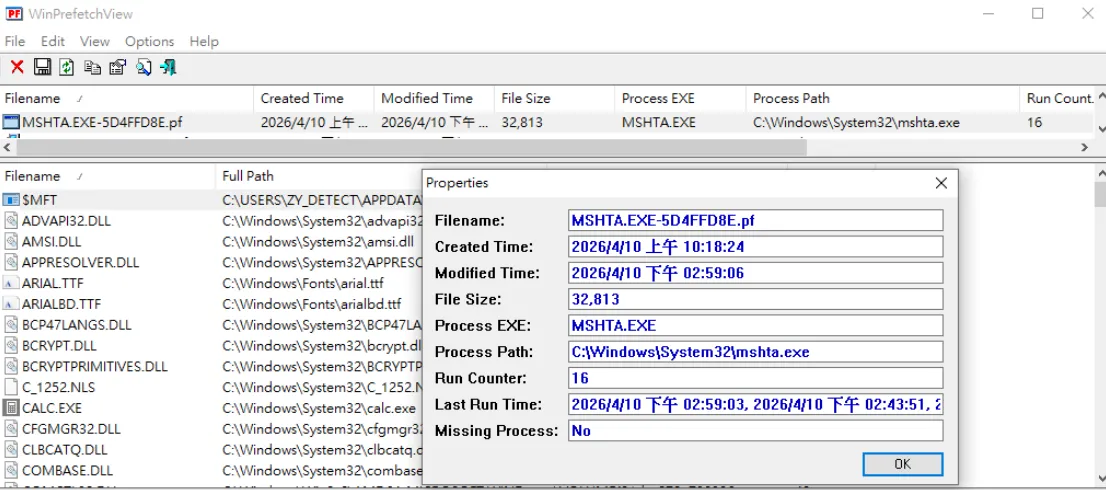Click the C_1252.NLS file icon

coord(11,387)
